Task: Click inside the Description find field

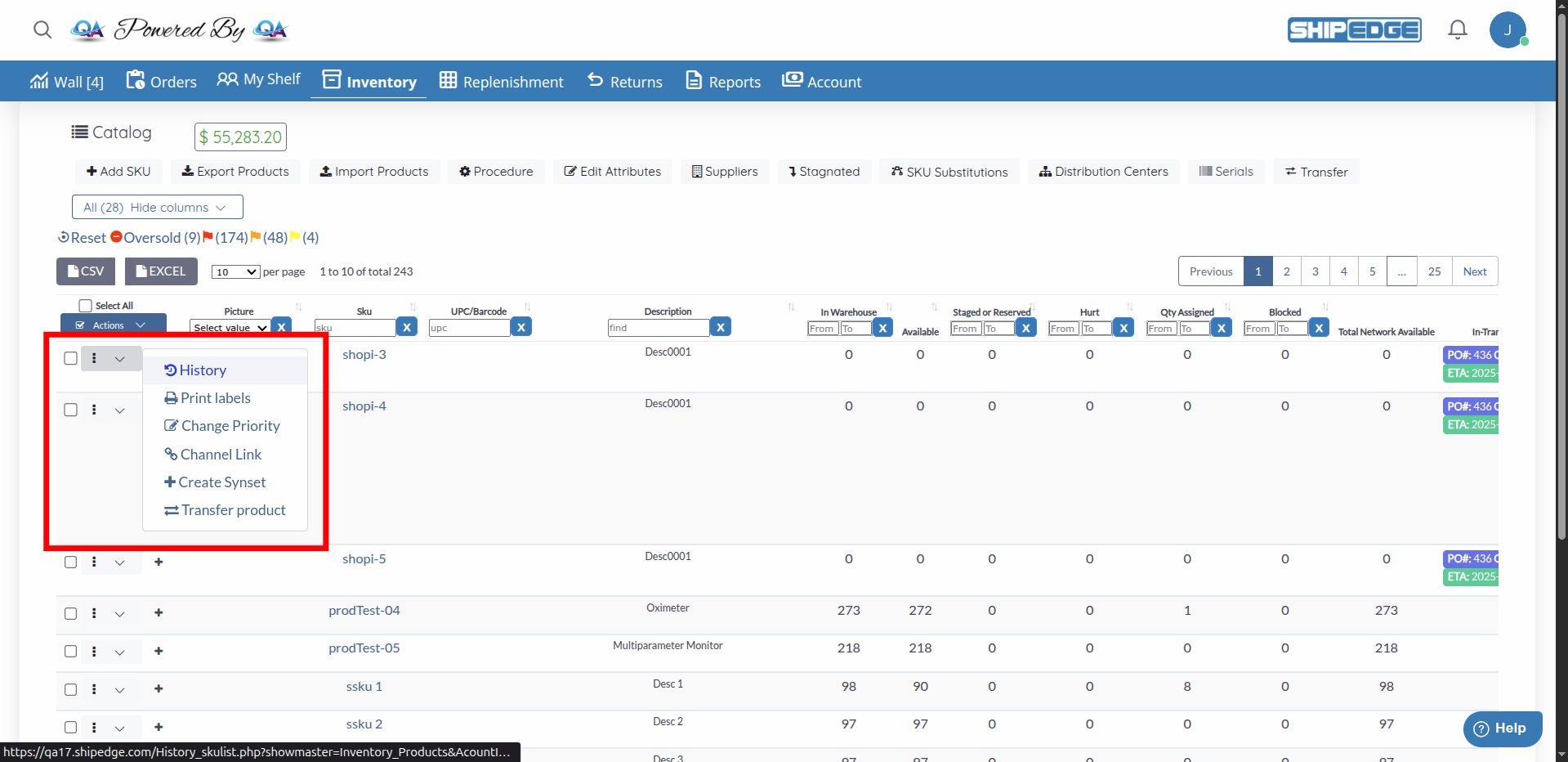Action: (657, 327)
